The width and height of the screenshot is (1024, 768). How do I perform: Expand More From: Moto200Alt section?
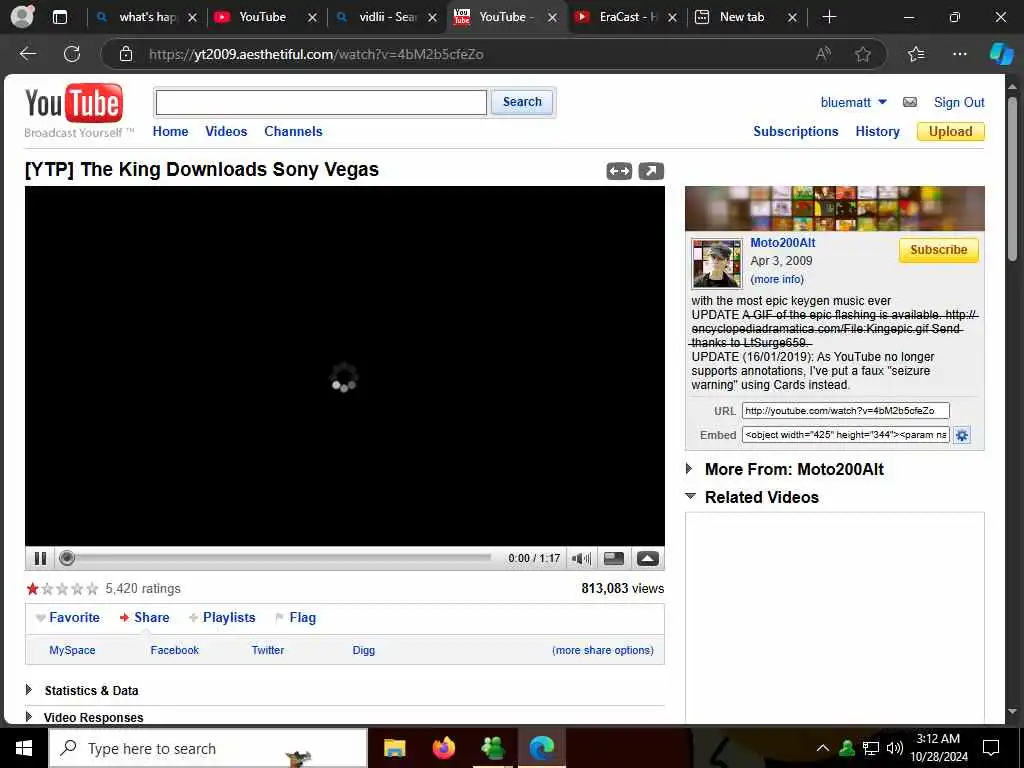689,469
